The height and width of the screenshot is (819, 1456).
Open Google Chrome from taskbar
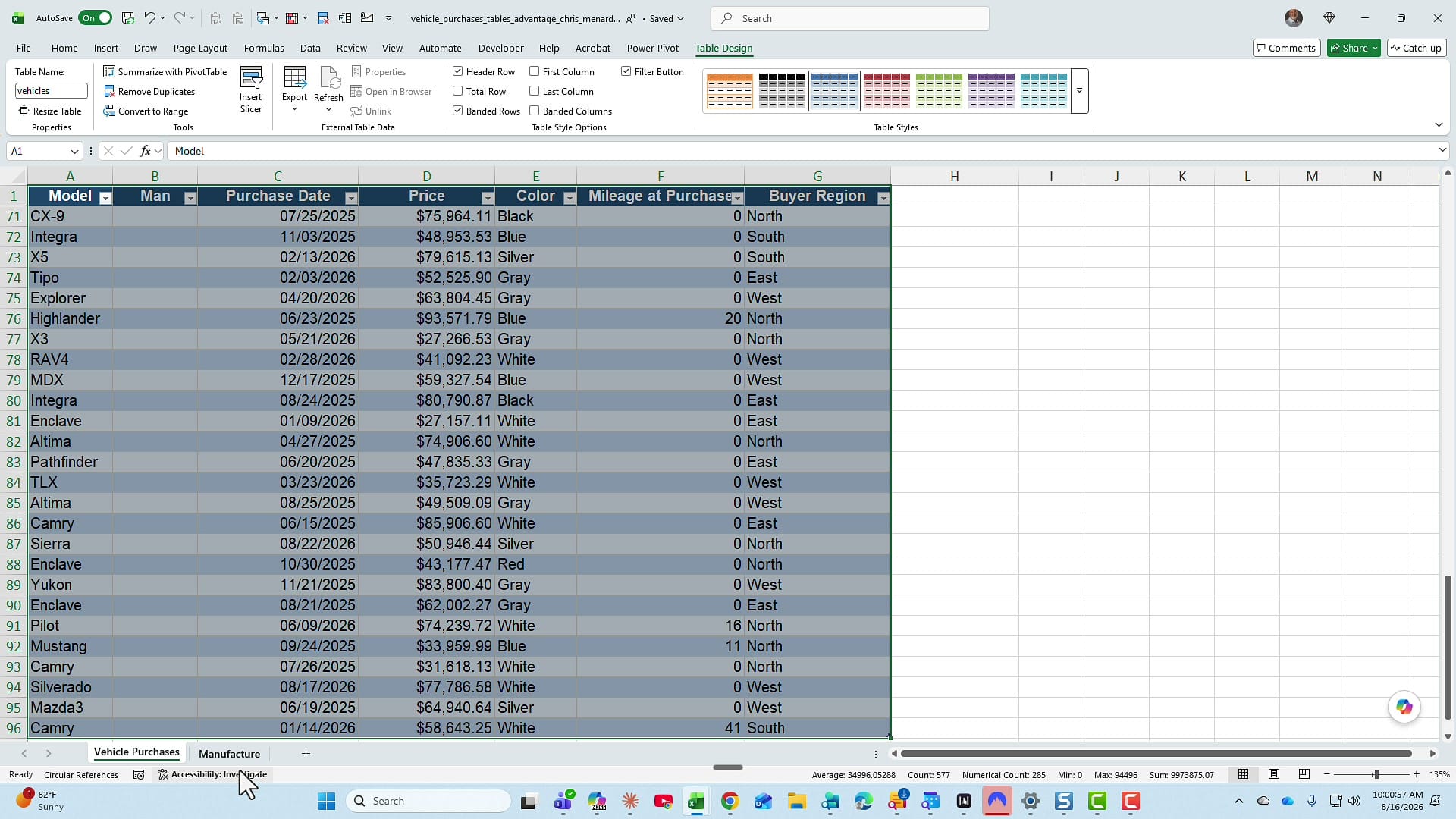730,801
